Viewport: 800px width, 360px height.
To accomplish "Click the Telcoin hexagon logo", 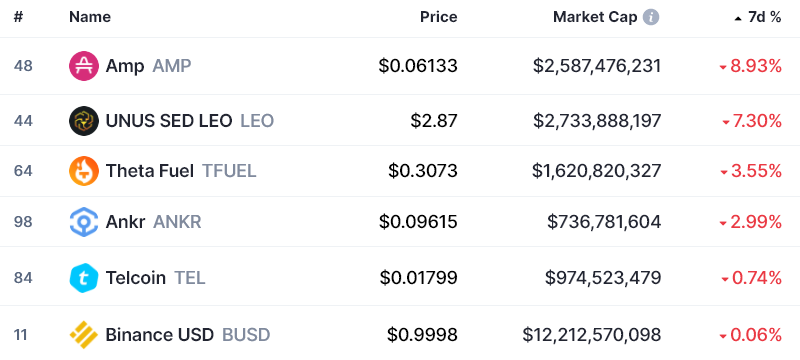I will click(84, 278).
